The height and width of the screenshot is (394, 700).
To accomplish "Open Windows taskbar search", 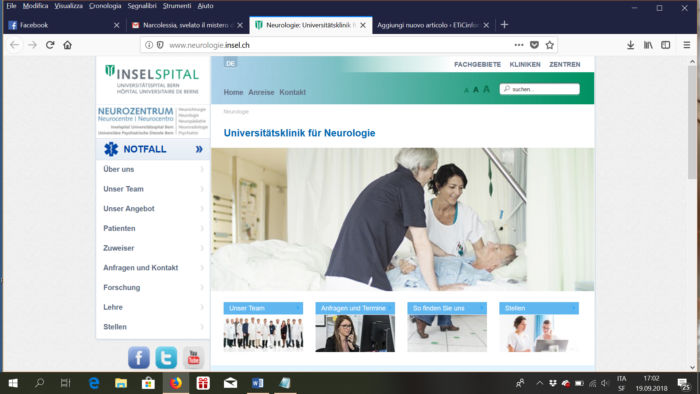I will (x=39, y=383).
